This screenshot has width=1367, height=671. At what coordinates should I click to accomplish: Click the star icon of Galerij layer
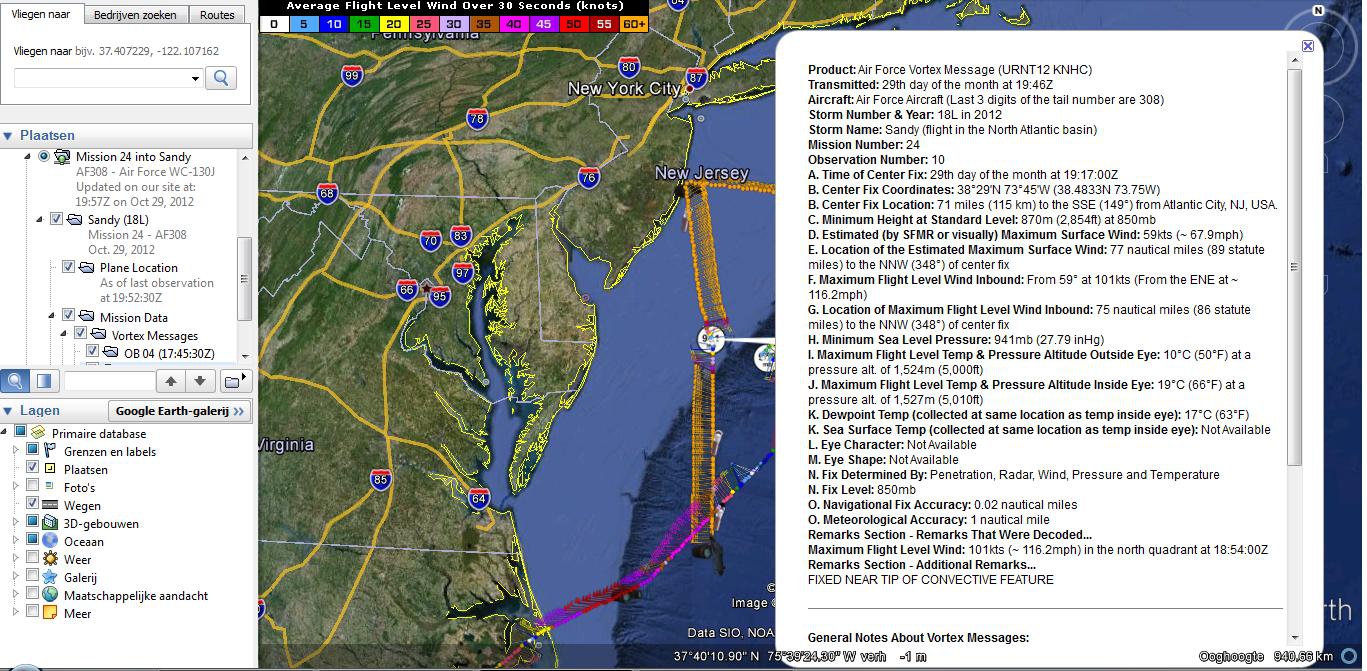point(50,577)
